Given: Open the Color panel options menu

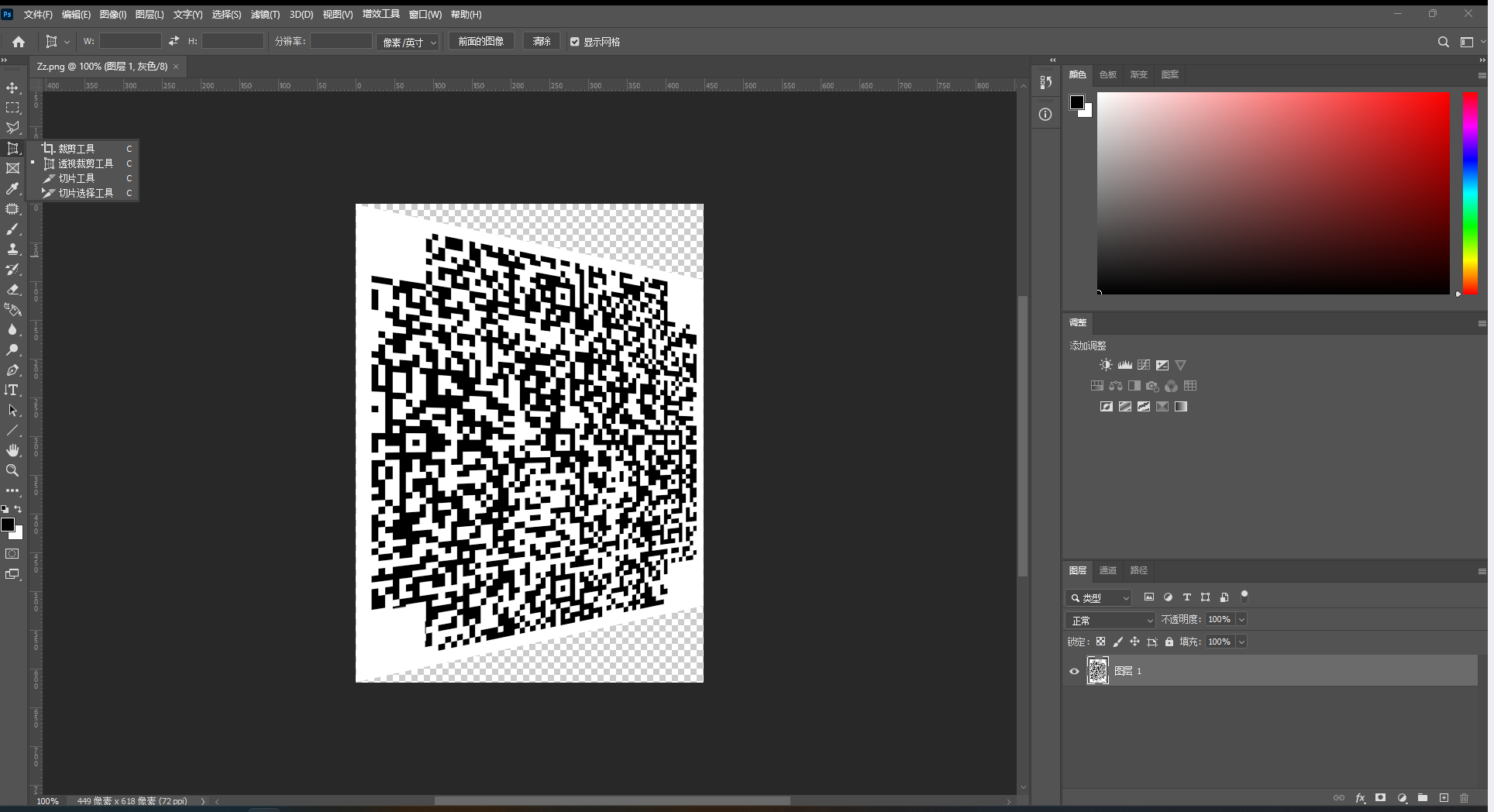Looking at the screenshot, I should (1482, 75).
